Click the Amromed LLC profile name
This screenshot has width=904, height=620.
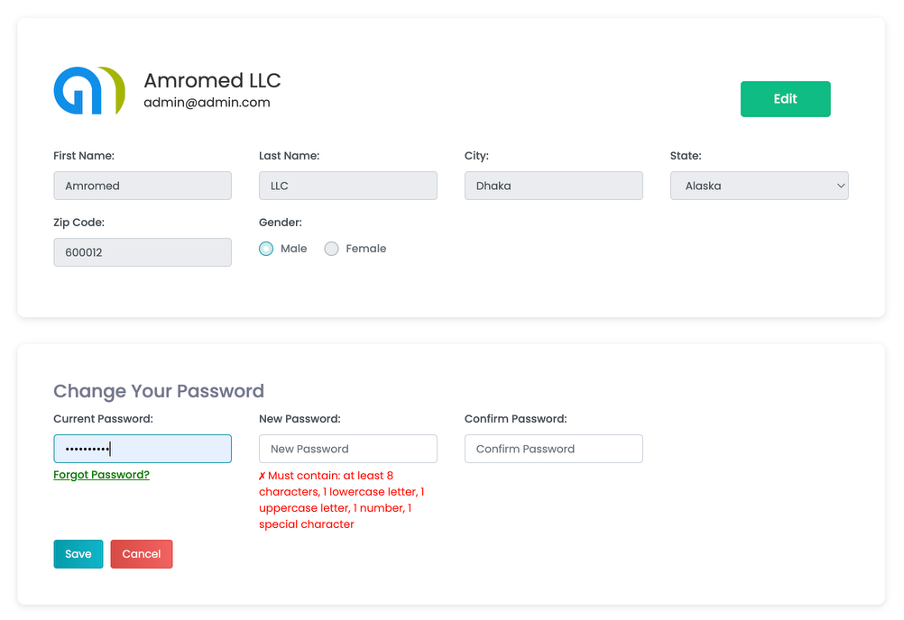(x=212, y=80)
